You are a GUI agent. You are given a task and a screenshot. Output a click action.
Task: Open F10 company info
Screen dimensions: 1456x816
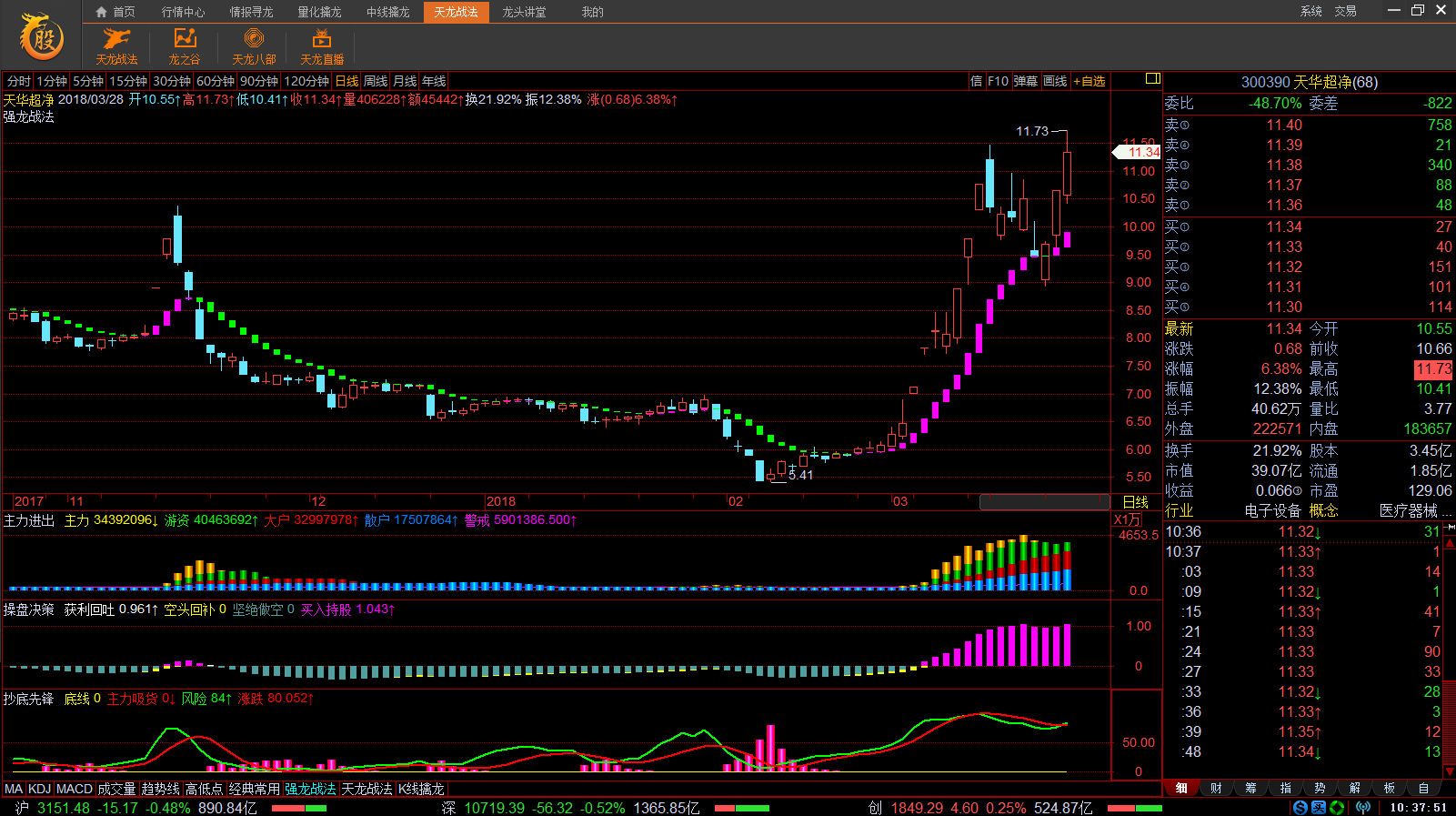(998, 81)
